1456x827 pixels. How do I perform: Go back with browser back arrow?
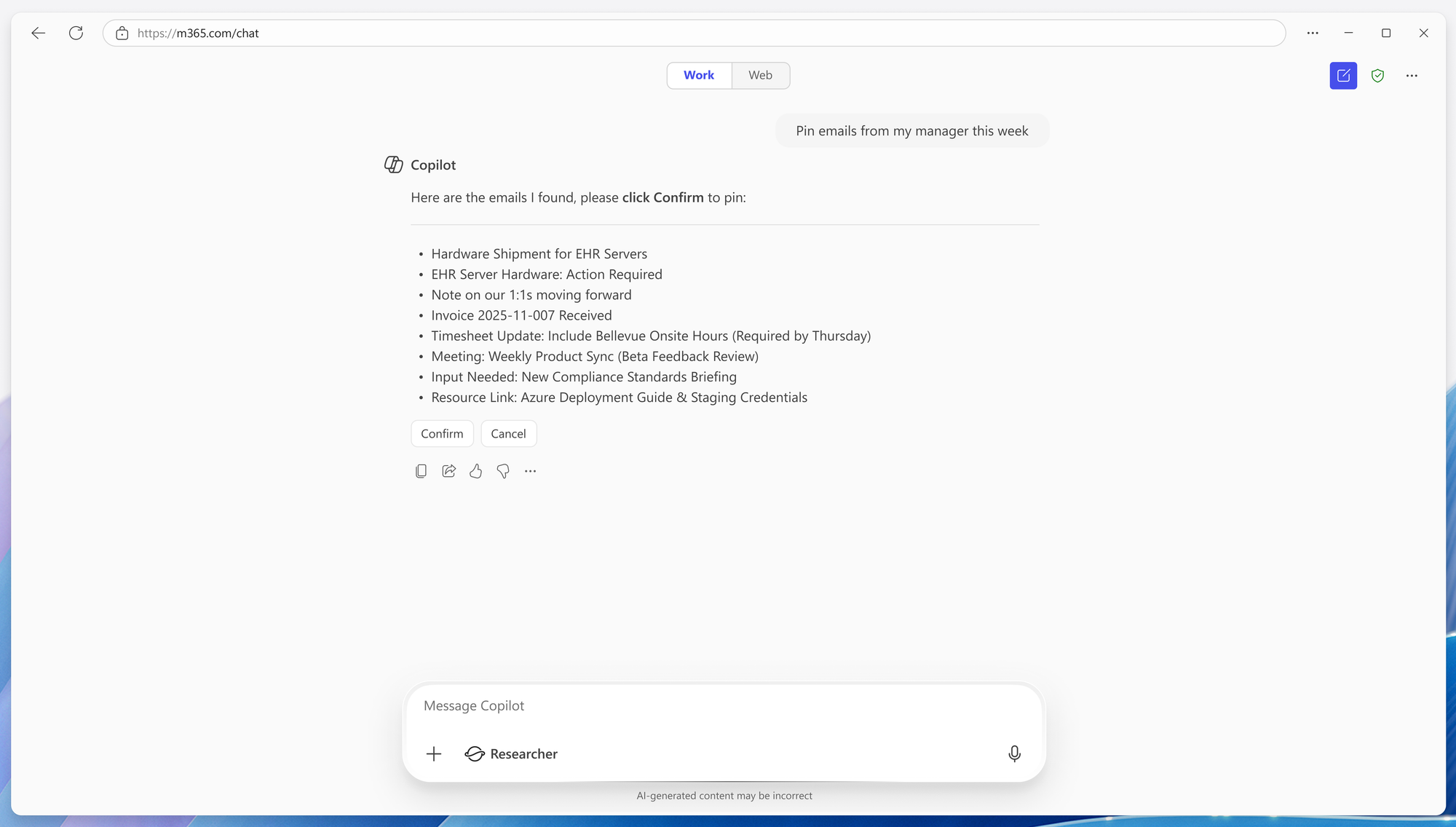click(x=39, y=33)
